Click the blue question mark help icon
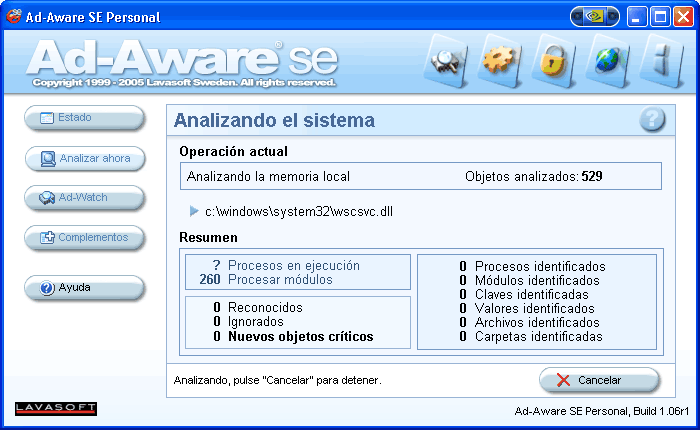This screenshot has height=430, width=700. point(652,120)
